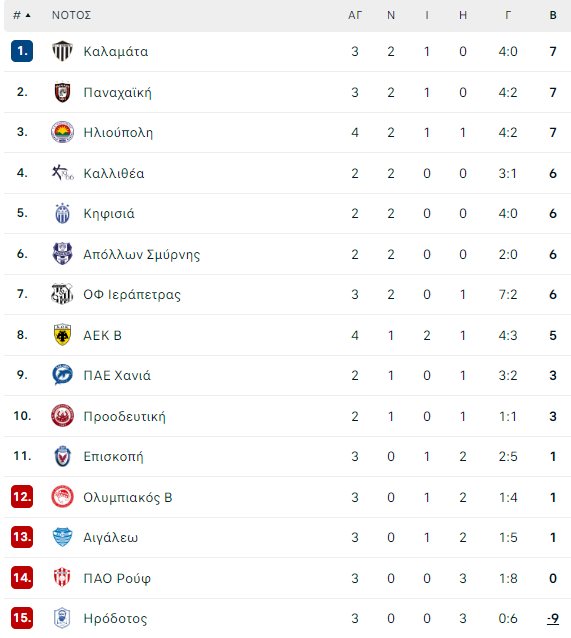The height and width of the screenshot is (638, 571).
Task: Open the Απόλλων Σμύρνης team page
Action: tap(142, 254)
